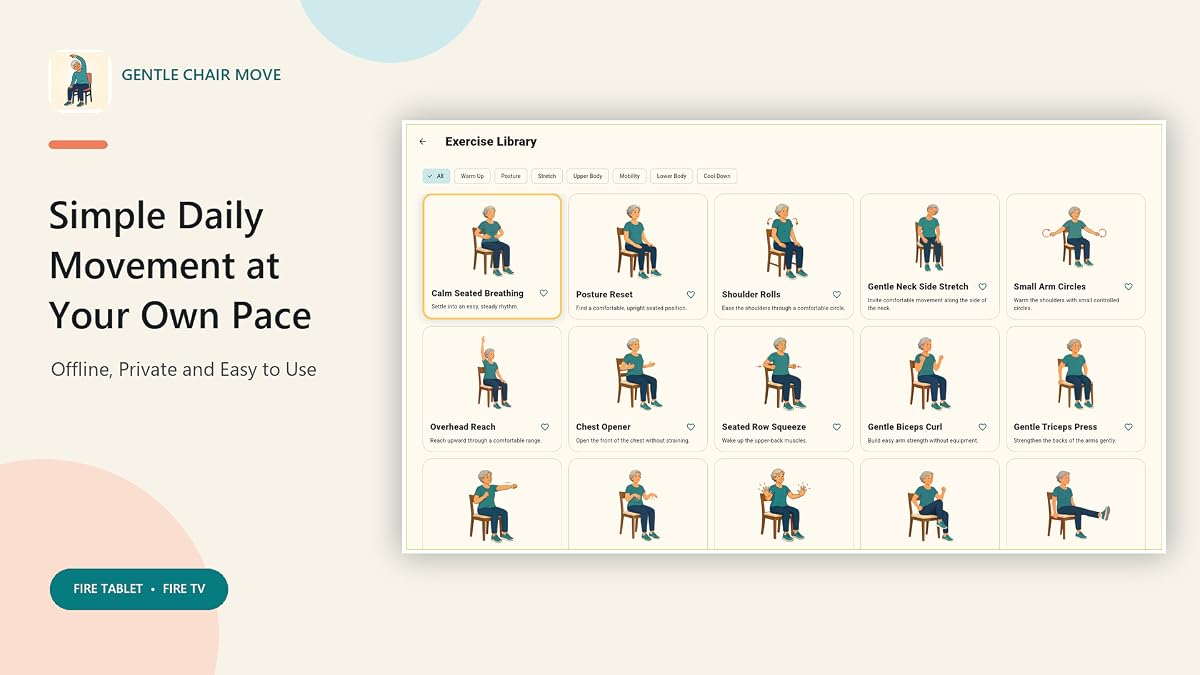
Task: Toggle favorite heart on Gentle Triceps Press
Action: coord(1128,427)
